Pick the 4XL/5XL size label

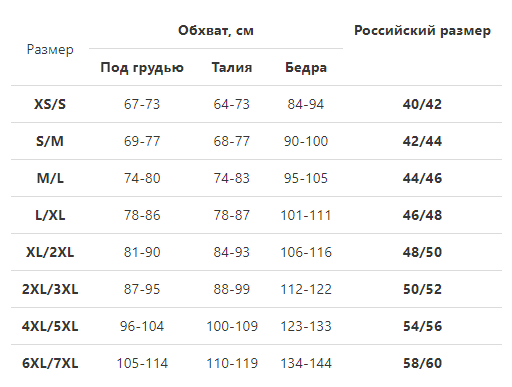click(x=50, y=326)
